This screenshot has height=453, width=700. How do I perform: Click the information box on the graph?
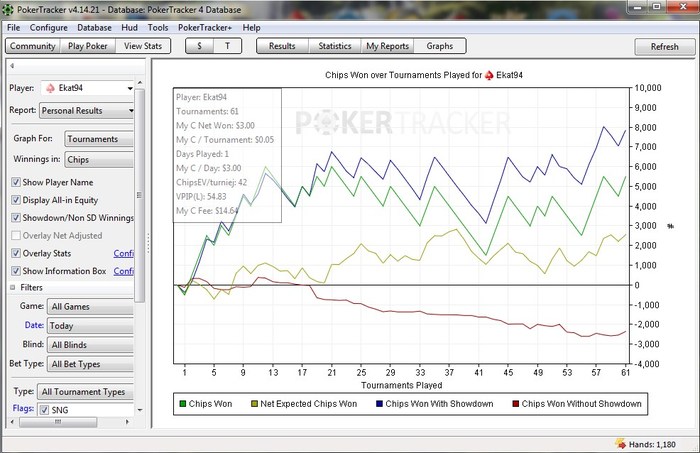coord(227,155)
